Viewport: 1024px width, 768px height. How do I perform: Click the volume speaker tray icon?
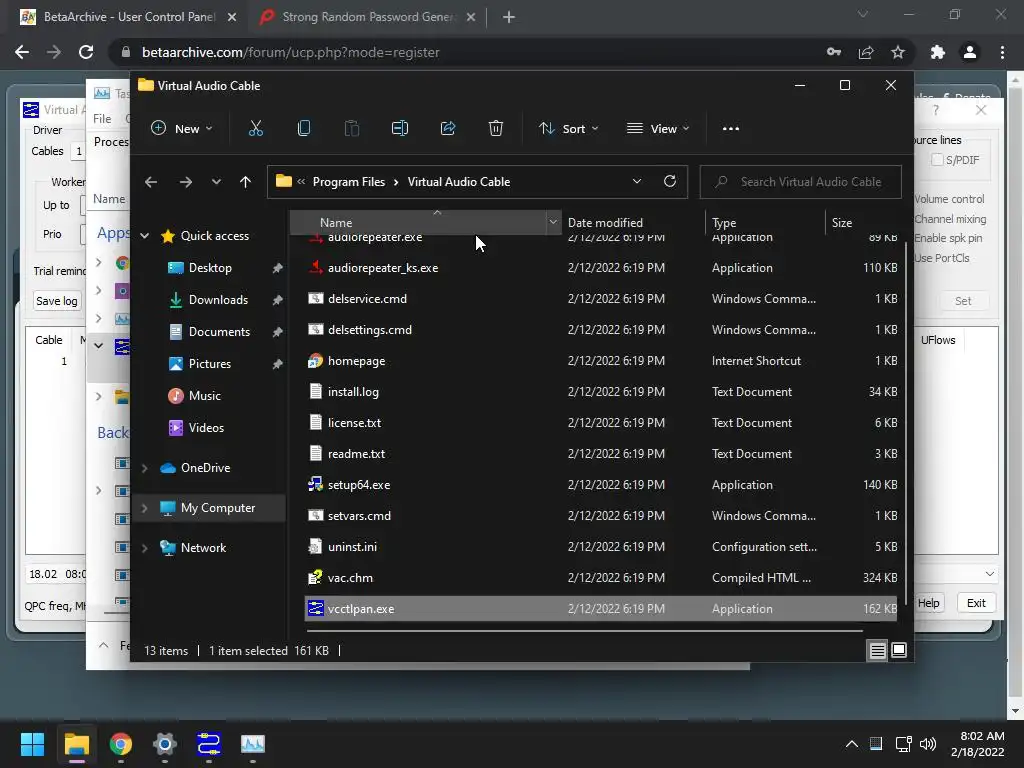point(927,744)
